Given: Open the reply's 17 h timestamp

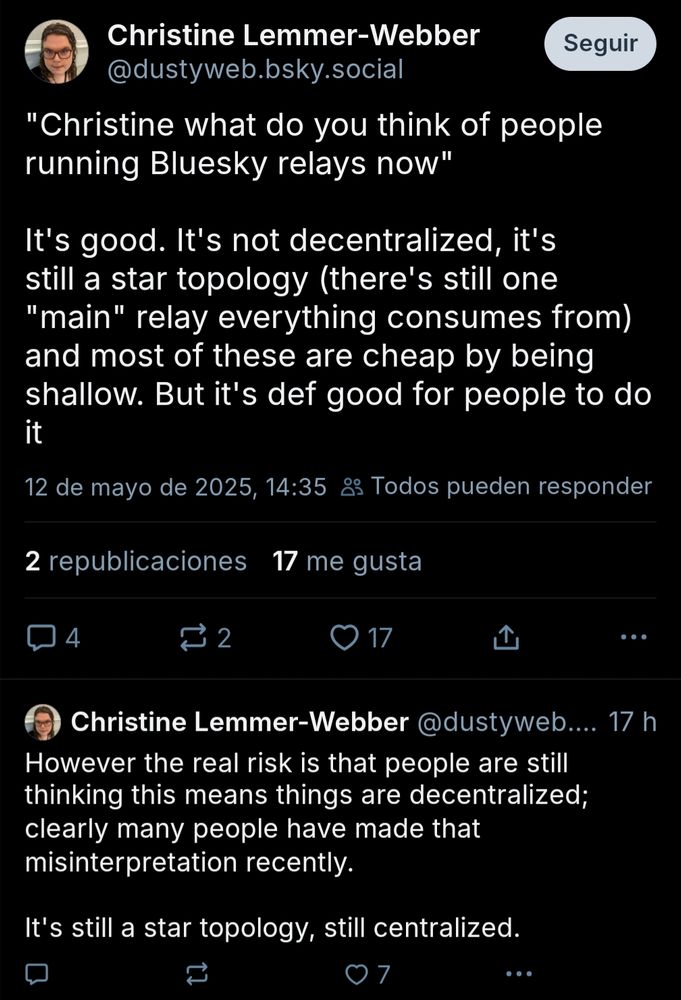Looking at the screenshot, I should (632, 722).
